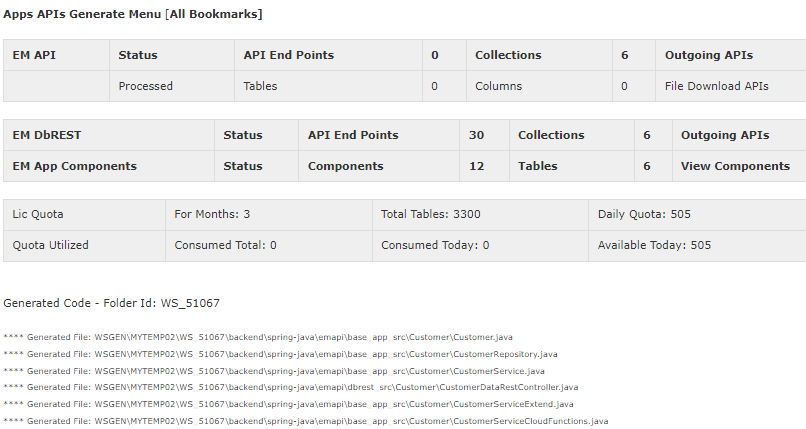Viewport: 806px width, 429px height.
Task: Click EM API Status cell
Action: (x=138, y=55)
